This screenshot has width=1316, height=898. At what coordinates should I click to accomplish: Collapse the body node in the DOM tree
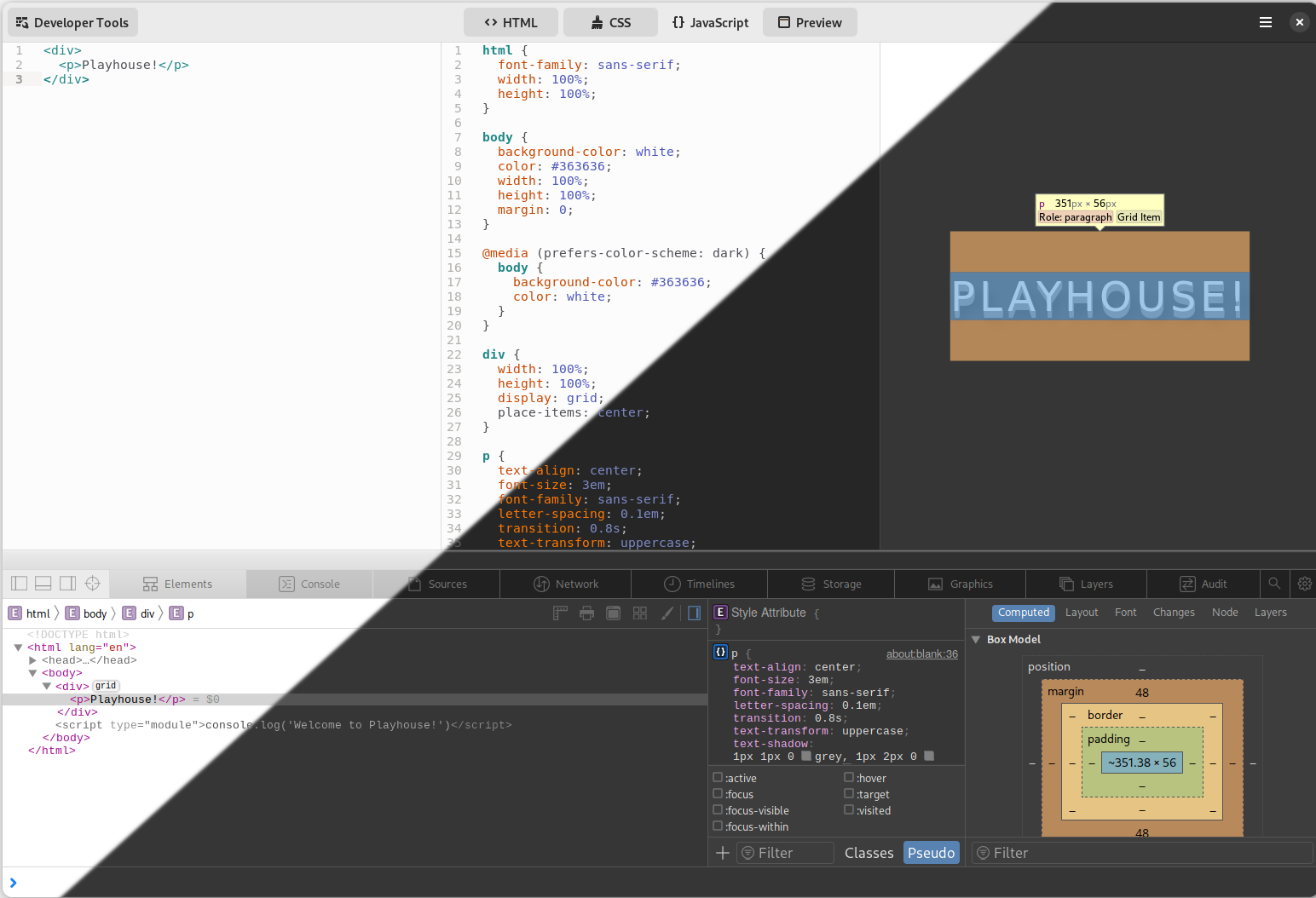click(32, 673)
